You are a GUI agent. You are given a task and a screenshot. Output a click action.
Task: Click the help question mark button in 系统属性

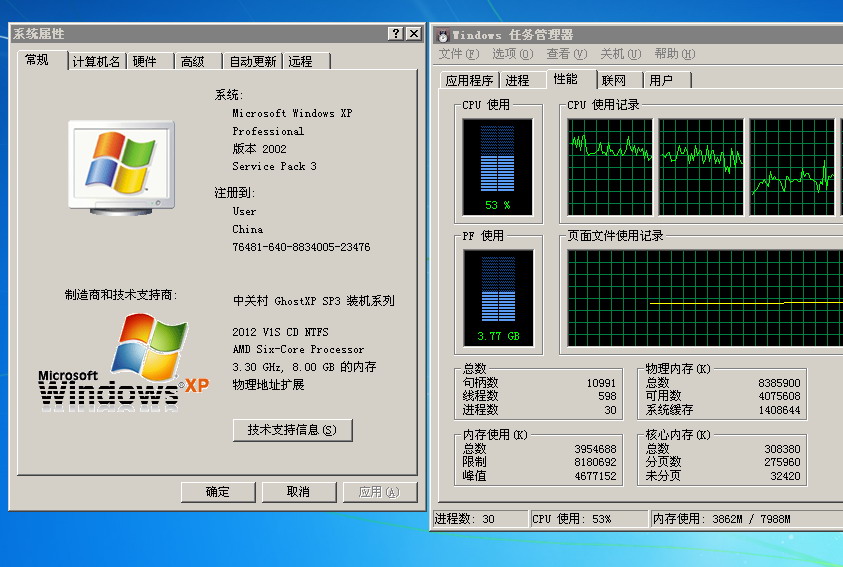[x=395, y=33]
